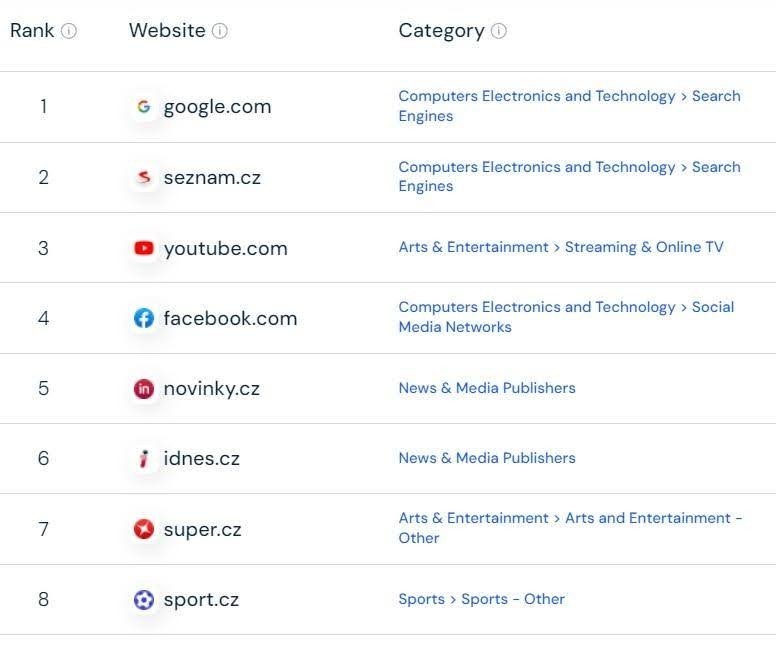Click the YouTube play logo icon
Screen dimensions: 776x647
[144, 248]
